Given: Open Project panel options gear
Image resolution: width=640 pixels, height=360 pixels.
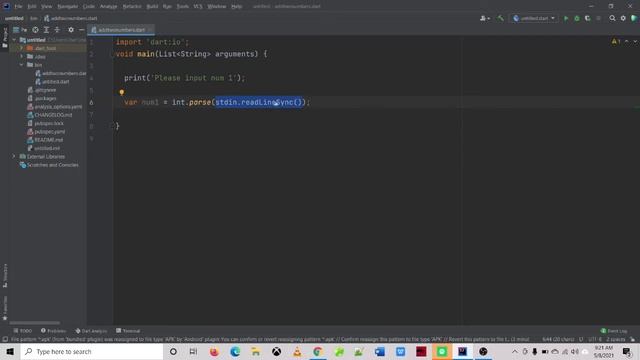Looking at the screenshot, I should (x=71, y=30).
